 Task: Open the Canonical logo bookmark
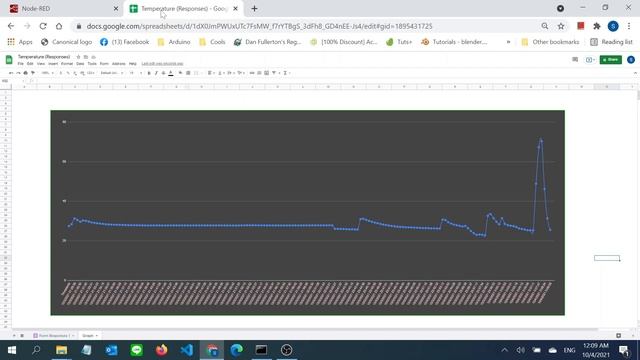tap(66, 42)
